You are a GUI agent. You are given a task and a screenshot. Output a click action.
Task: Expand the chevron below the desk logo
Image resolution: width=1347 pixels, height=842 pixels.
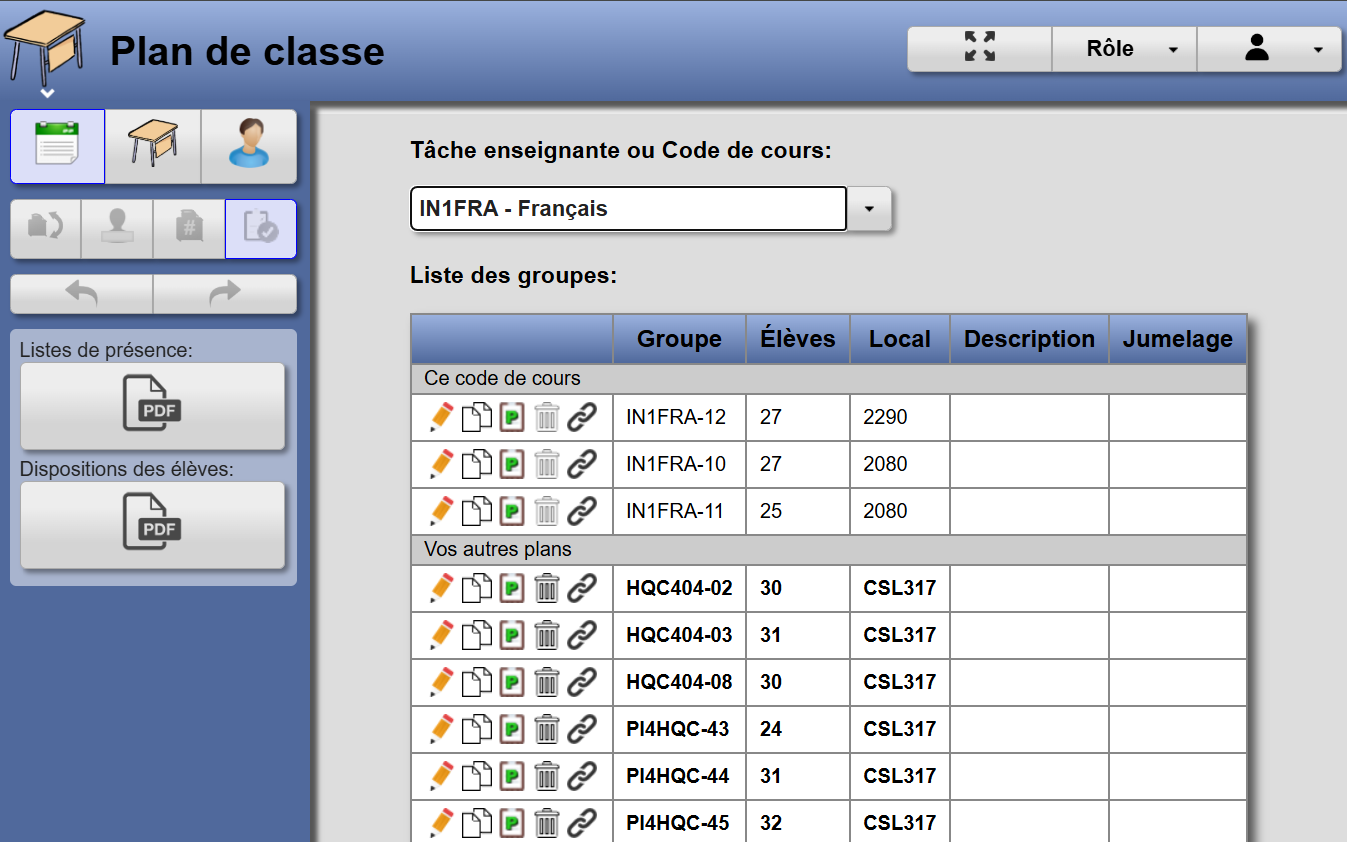click(x=46, y=94)
